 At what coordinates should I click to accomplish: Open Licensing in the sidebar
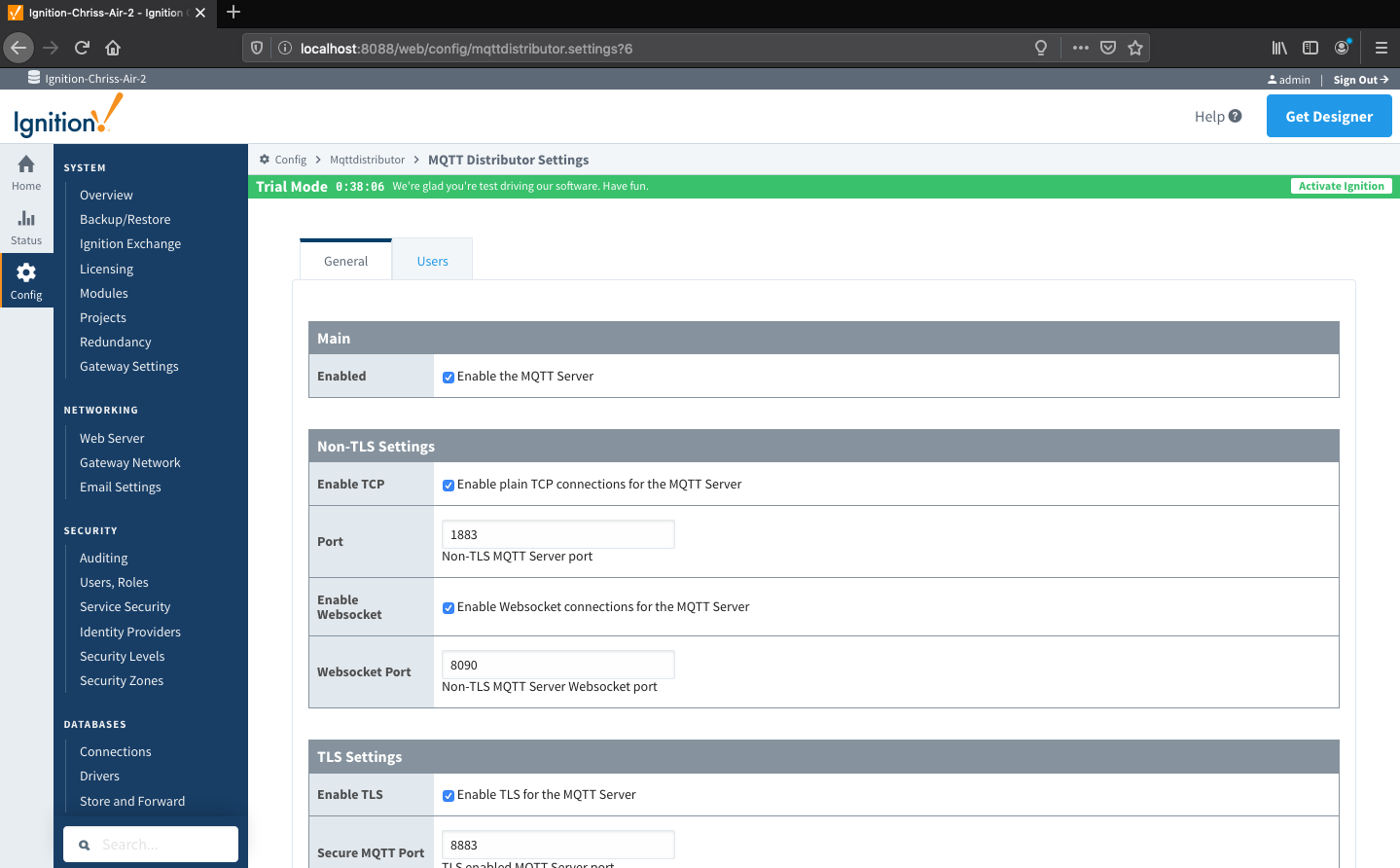[x=106, y=269]
